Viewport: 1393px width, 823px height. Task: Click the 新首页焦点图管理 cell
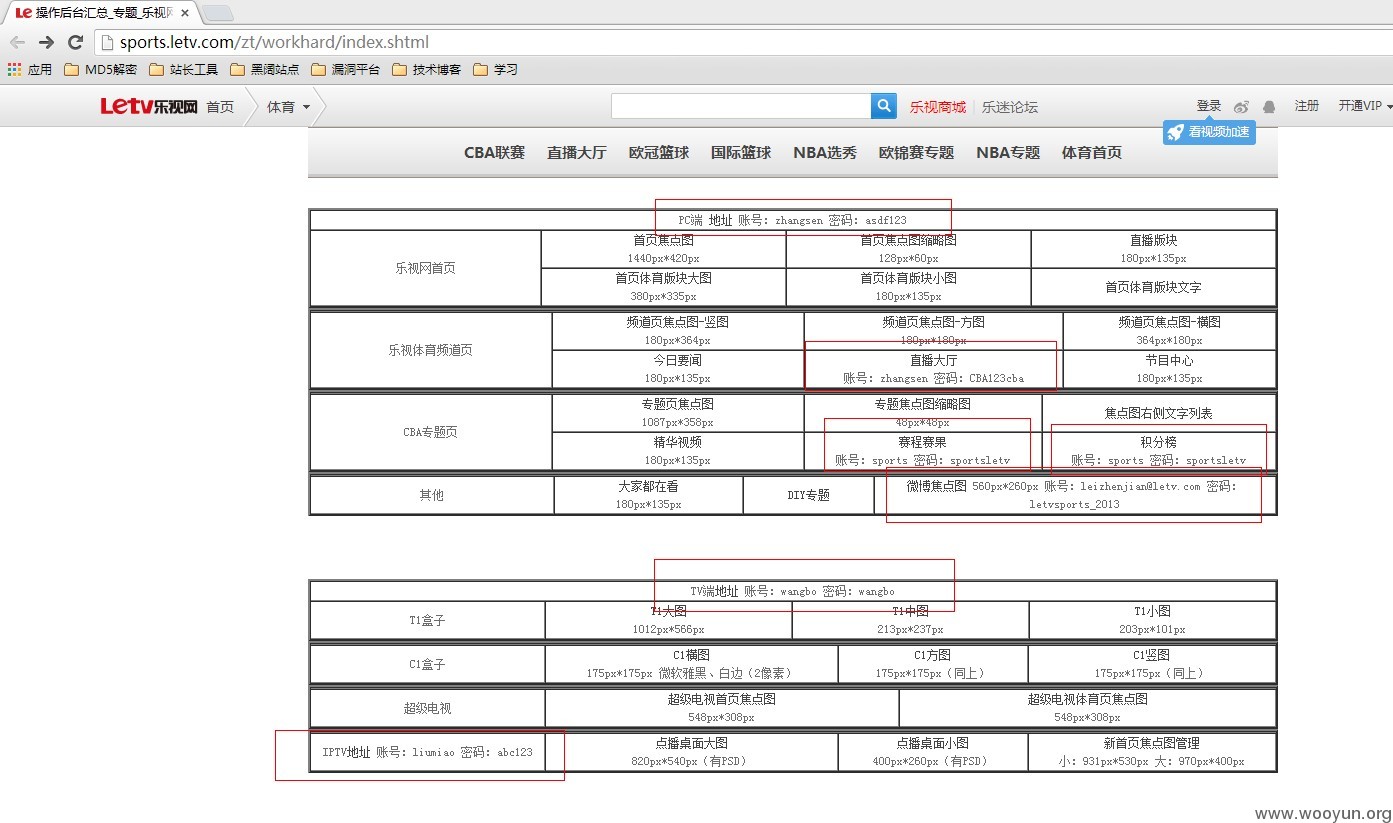1152,752
